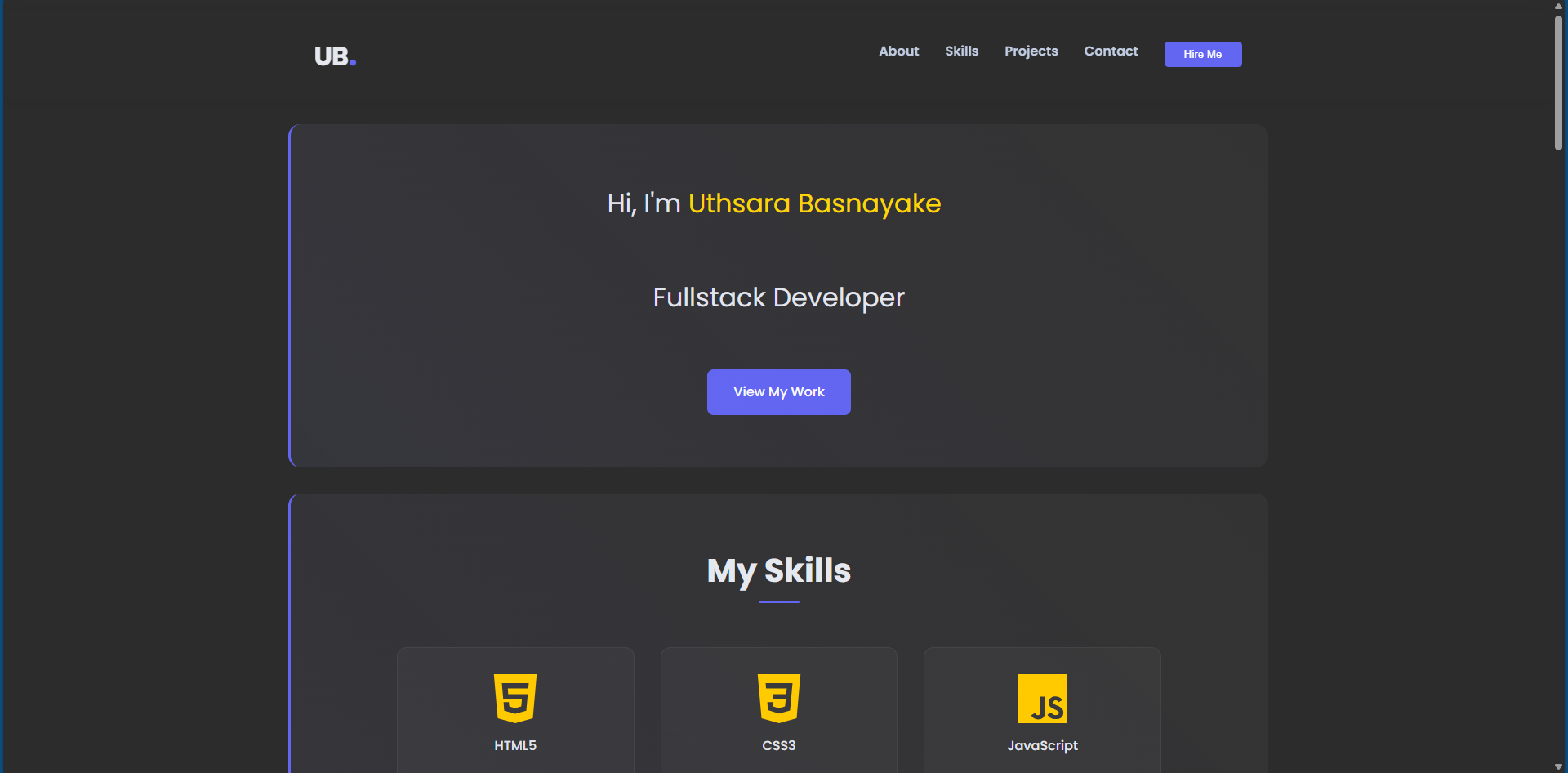Open the Skills section from the navbar

click(x=961, y=51)
